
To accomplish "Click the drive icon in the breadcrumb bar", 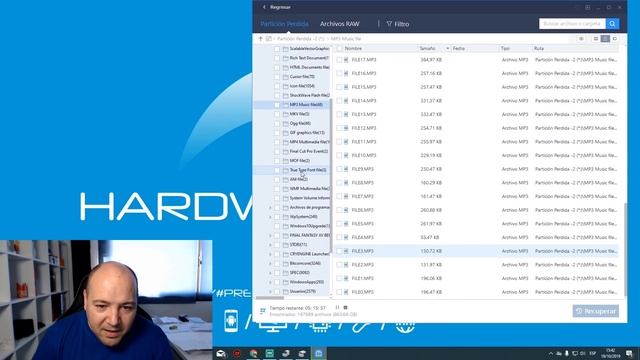I will point(269,39).
